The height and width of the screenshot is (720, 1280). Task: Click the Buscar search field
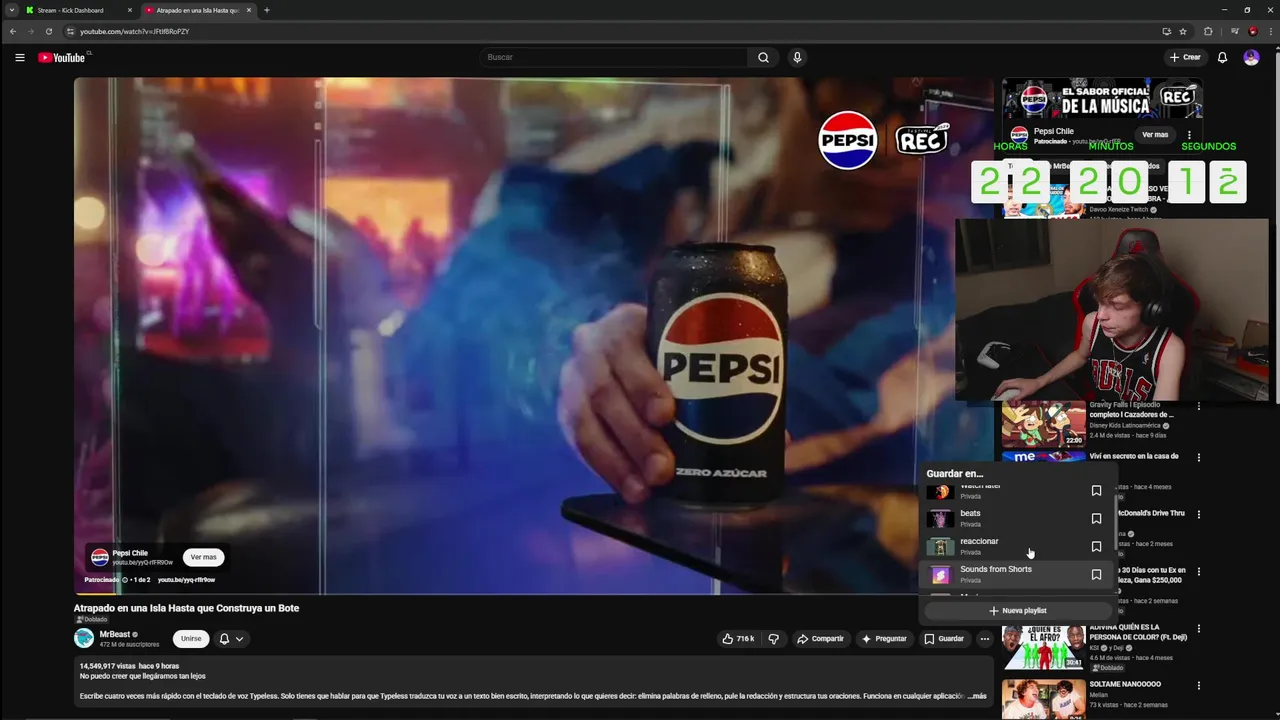click(614, 57)
